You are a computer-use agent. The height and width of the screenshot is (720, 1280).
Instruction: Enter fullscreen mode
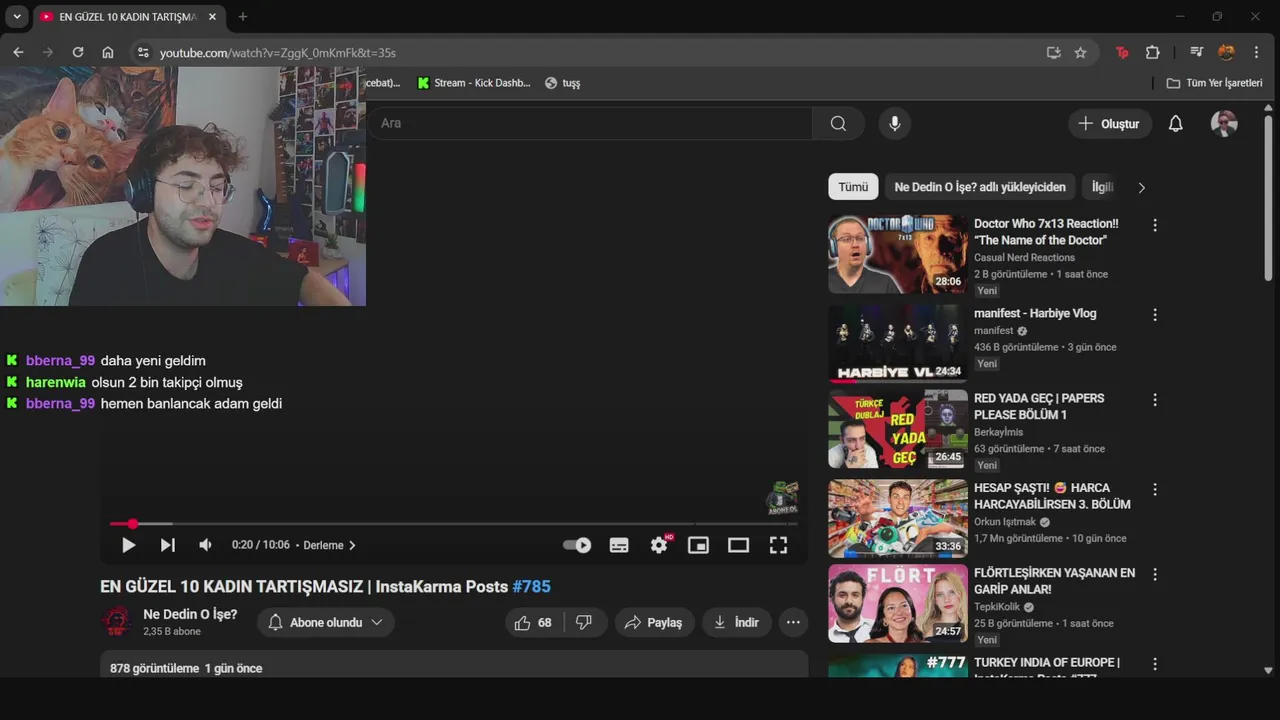tap(778, 545)
